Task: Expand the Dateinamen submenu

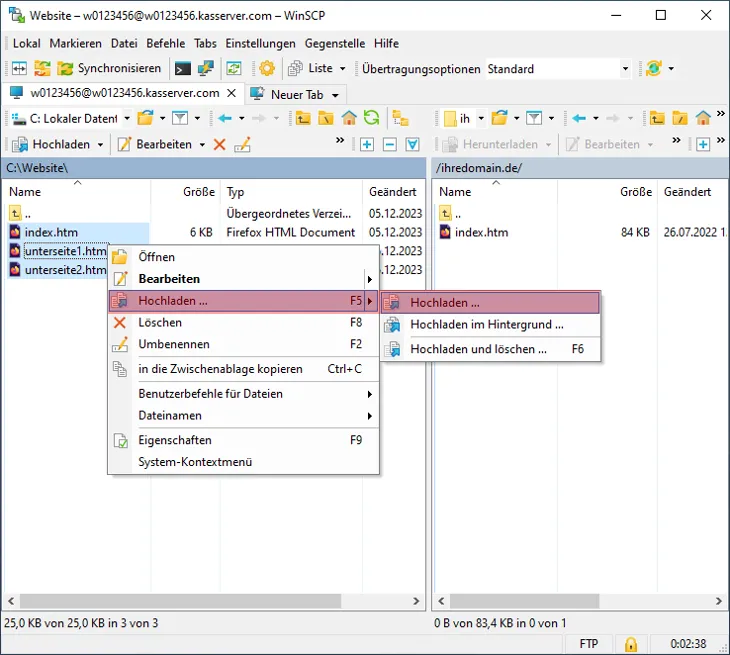Action: tap(243, 415)
